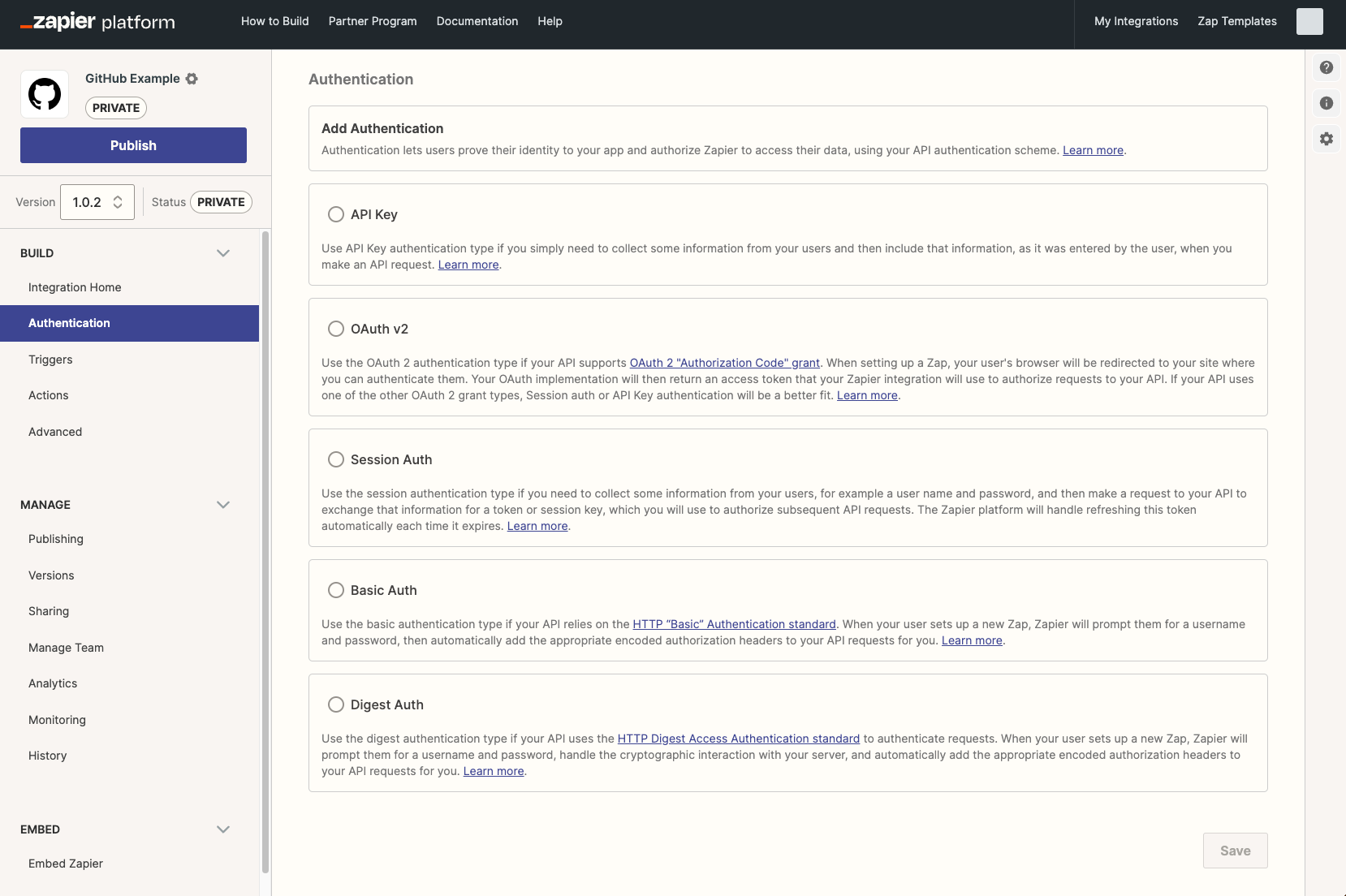Select Authentication in sidebar

pos(130,323)
